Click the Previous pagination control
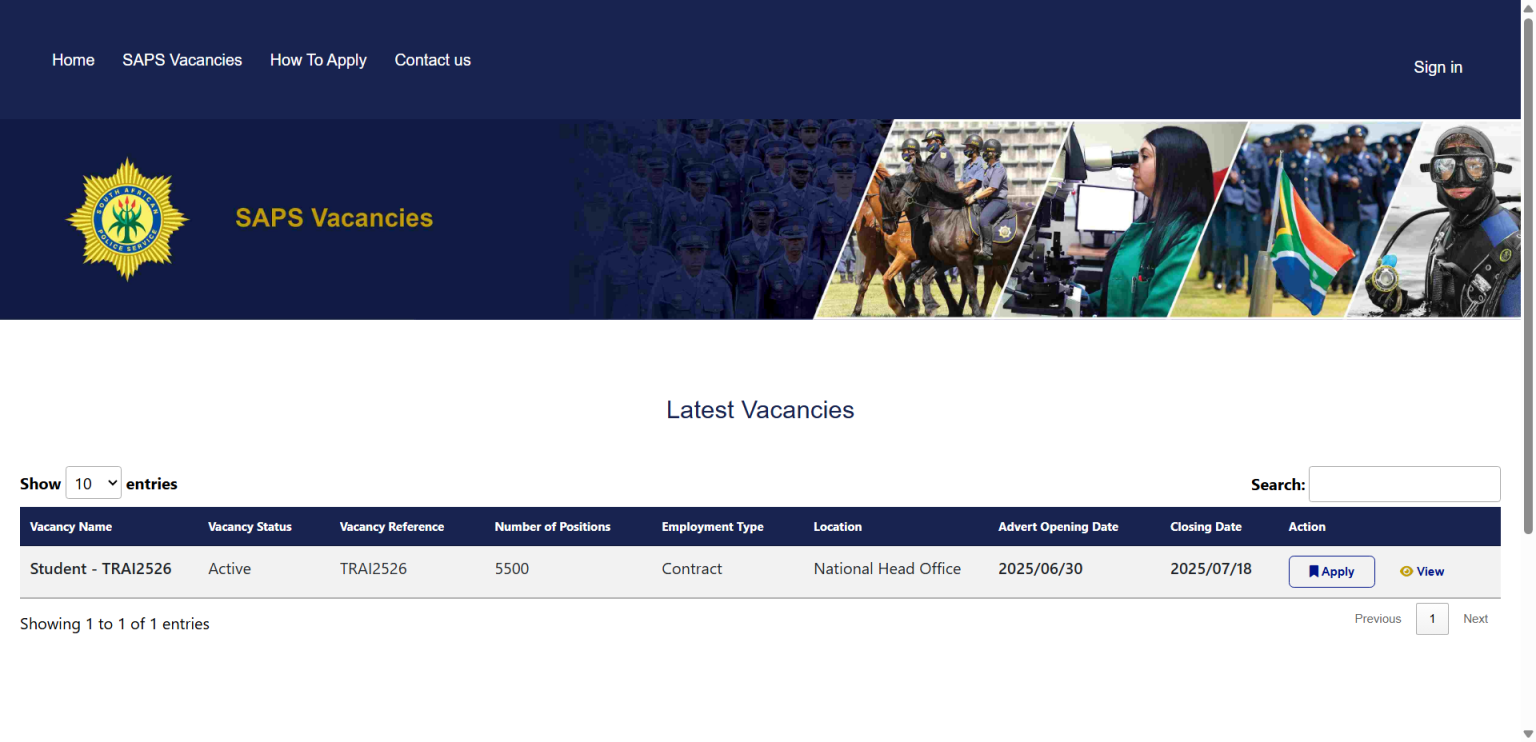 tap(1377, 618)
